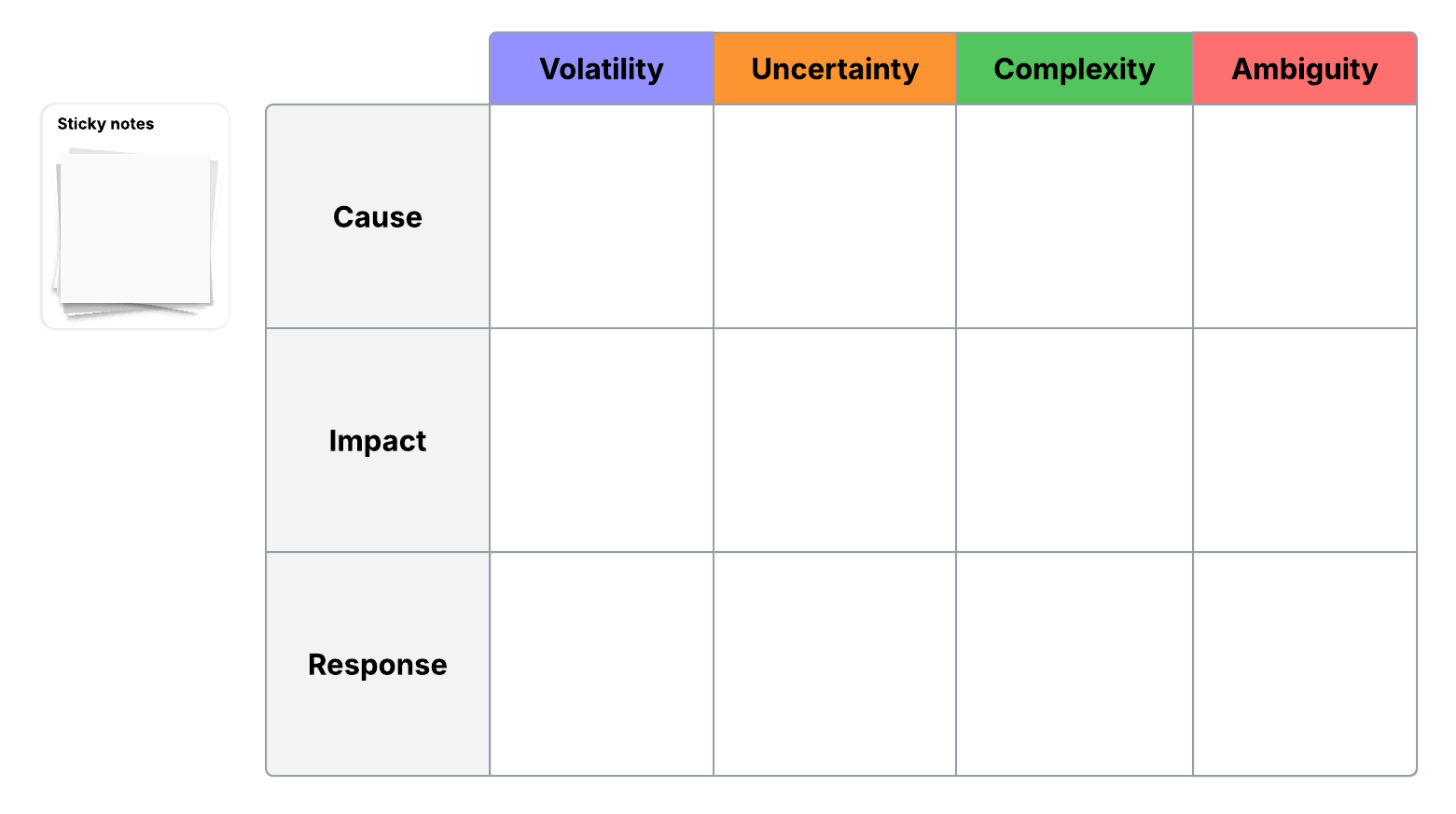Click the Volatility Impact cell
The height and width of the screenshot is (814, 1456).
point(602,440)
